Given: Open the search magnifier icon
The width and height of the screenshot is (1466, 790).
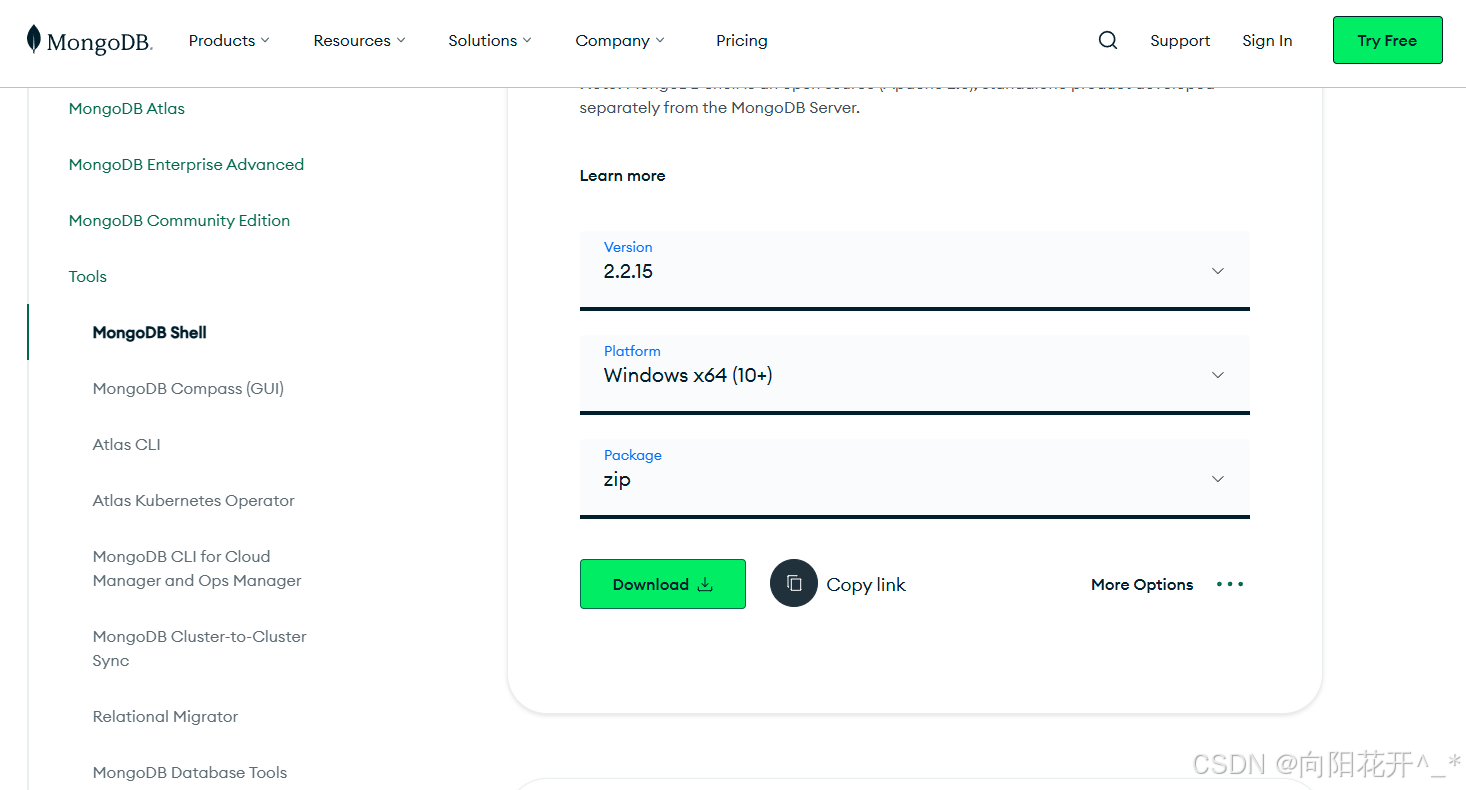Looking at the screenshot, I should pos(1107,40).
